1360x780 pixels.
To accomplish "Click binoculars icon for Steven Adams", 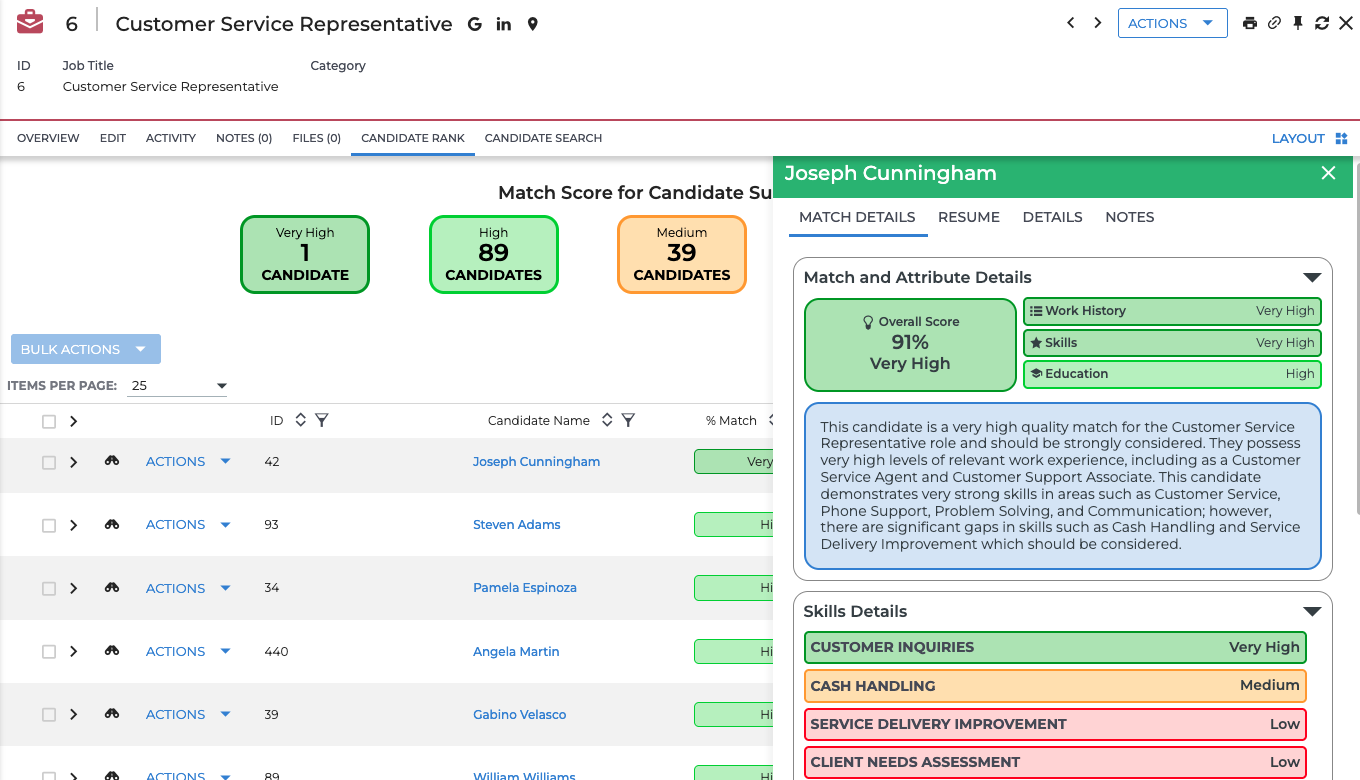I will pos(112,524).
